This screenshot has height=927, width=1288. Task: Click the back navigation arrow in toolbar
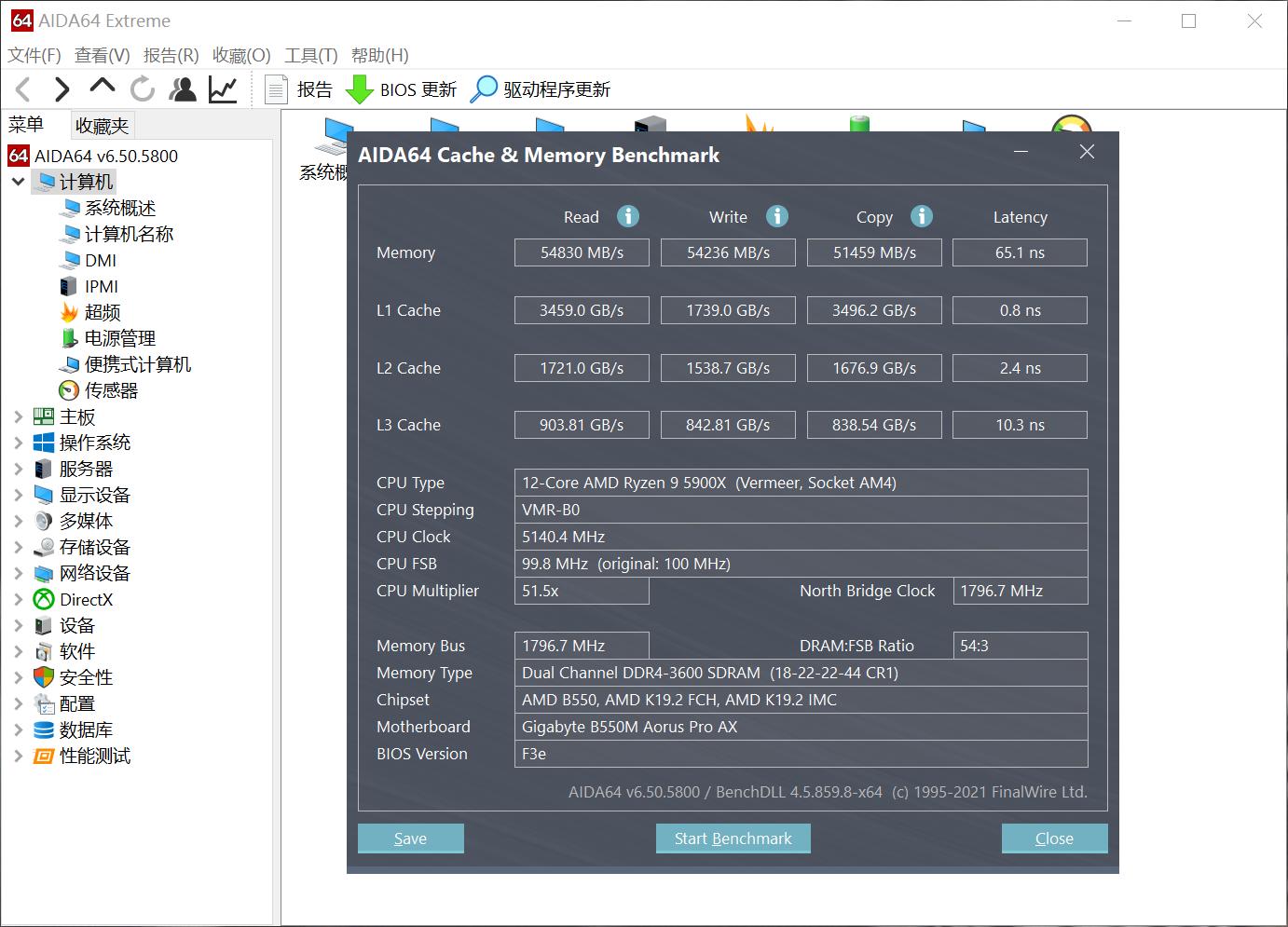click(24, 89)
